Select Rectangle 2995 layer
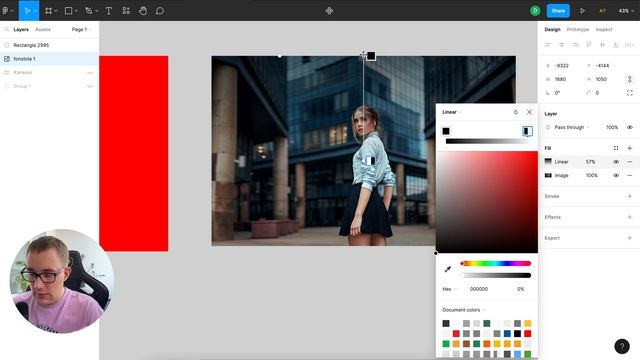Image resolution: width=640 pixels, height=360 pixels. (49, 45)
